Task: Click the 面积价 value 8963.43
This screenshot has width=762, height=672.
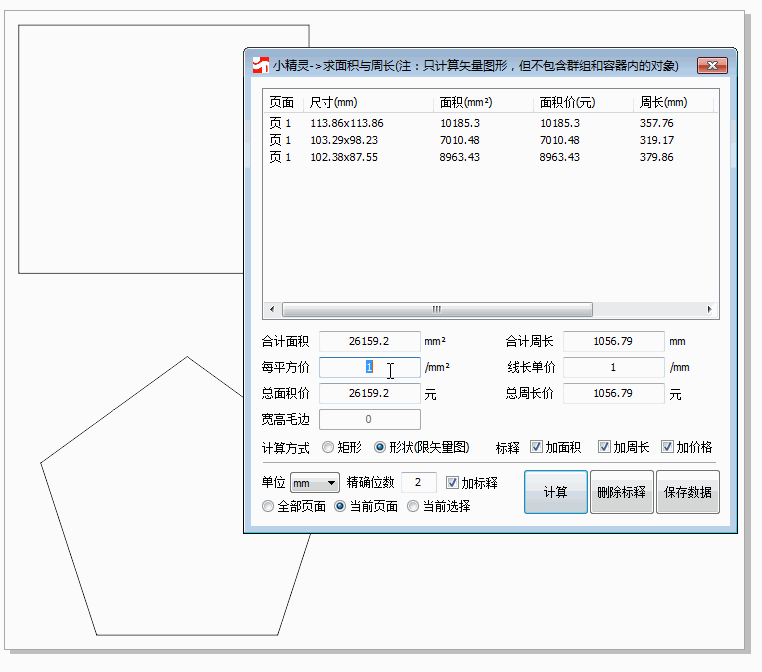Action: pos(559,157)
